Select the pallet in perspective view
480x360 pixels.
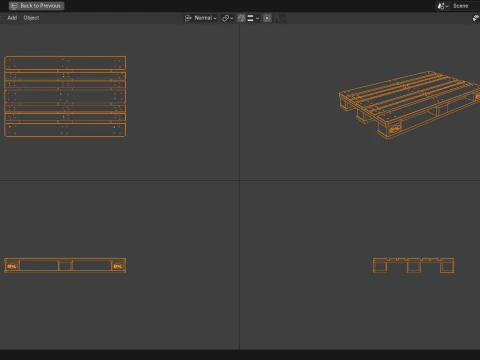pos(409,105)
